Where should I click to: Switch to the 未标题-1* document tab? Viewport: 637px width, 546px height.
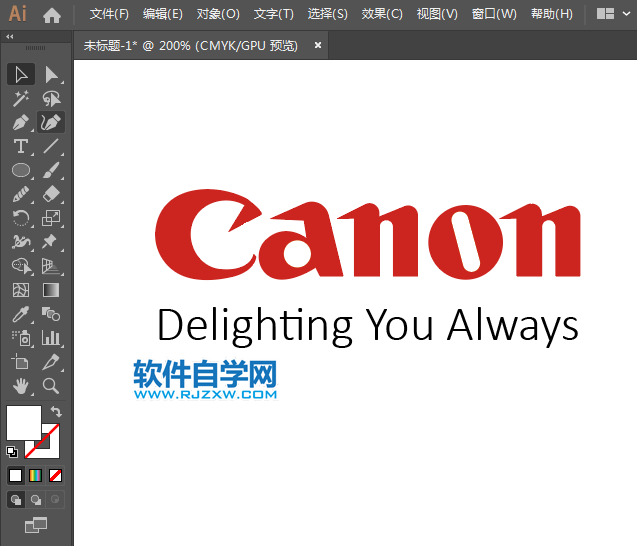point(191,46)
